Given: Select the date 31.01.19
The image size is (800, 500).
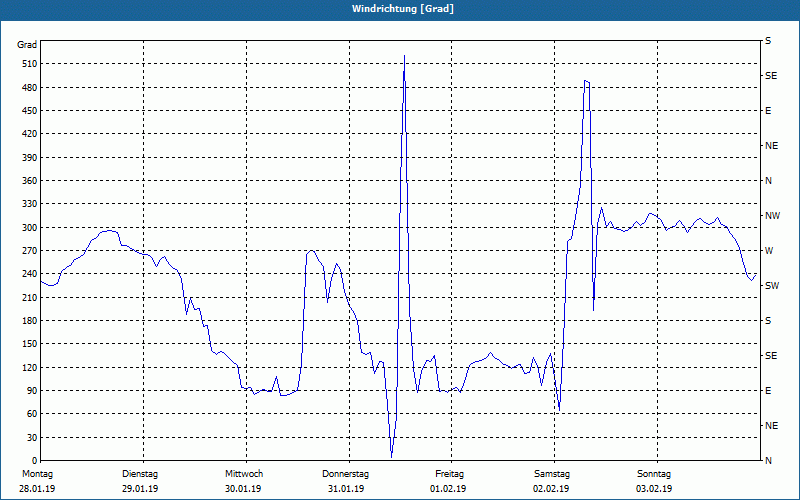Looking at the screenshot, I should click(x=346, y=489).
